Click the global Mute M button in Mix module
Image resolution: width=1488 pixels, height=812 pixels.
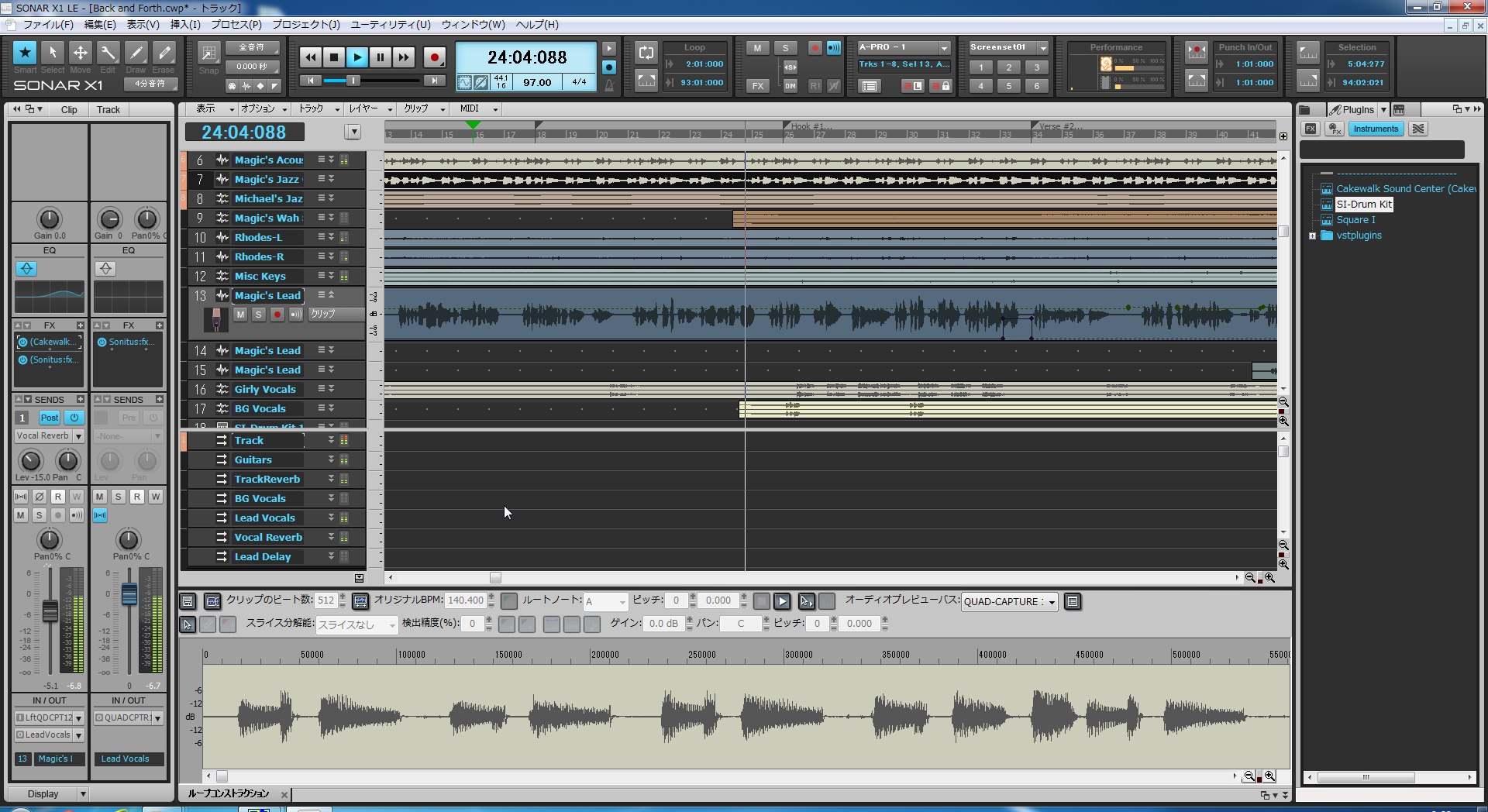757,48
